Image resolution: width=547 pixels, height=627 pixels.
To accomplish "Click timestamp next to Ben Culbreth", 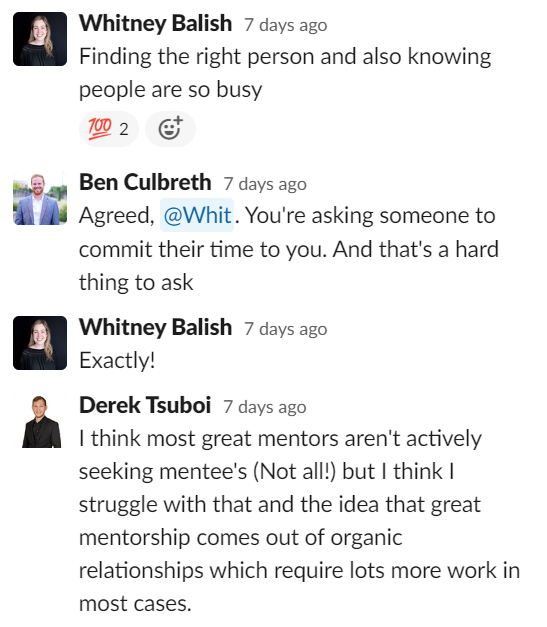I will point(265,184).
